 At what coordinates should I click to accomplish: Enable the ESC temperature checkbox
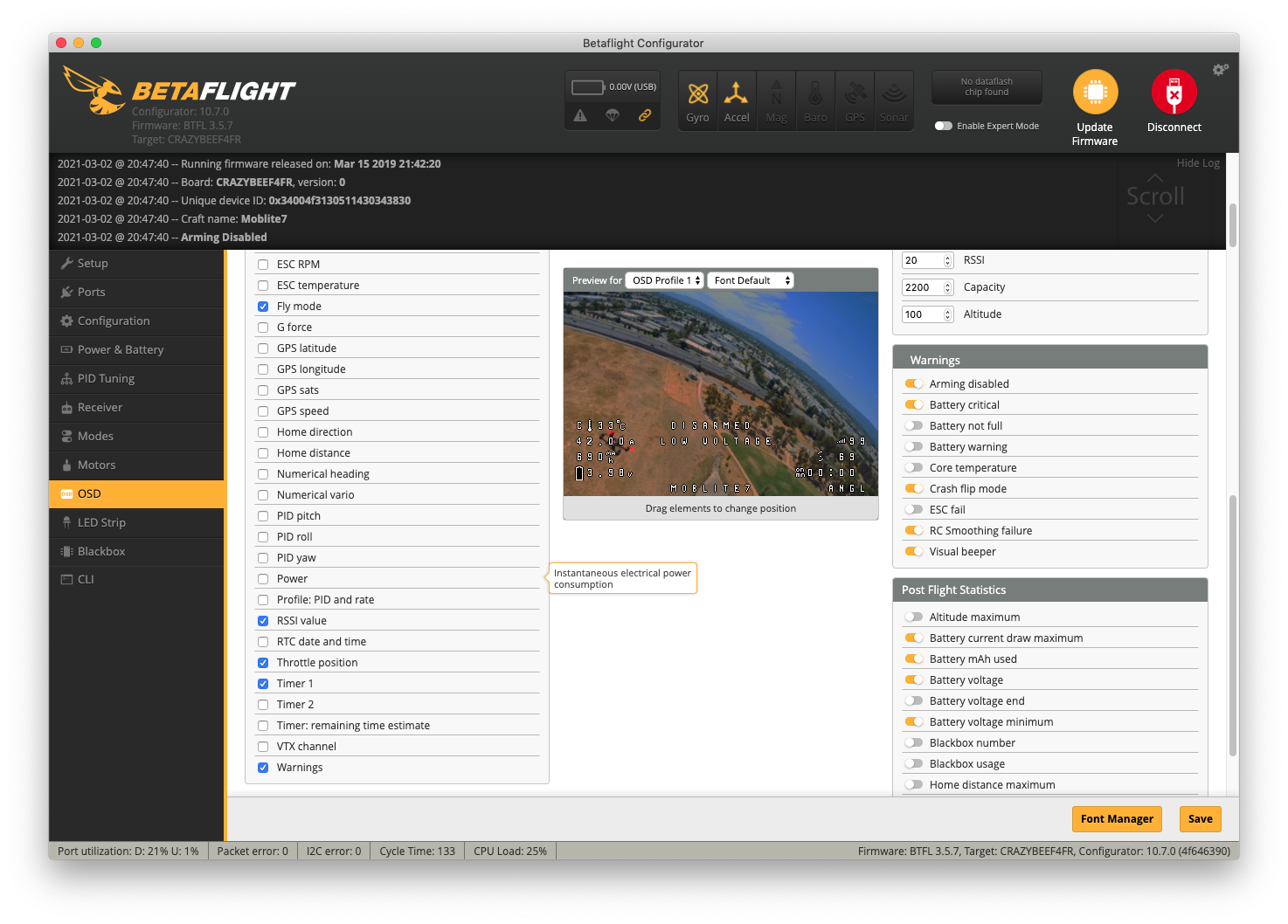263,286
